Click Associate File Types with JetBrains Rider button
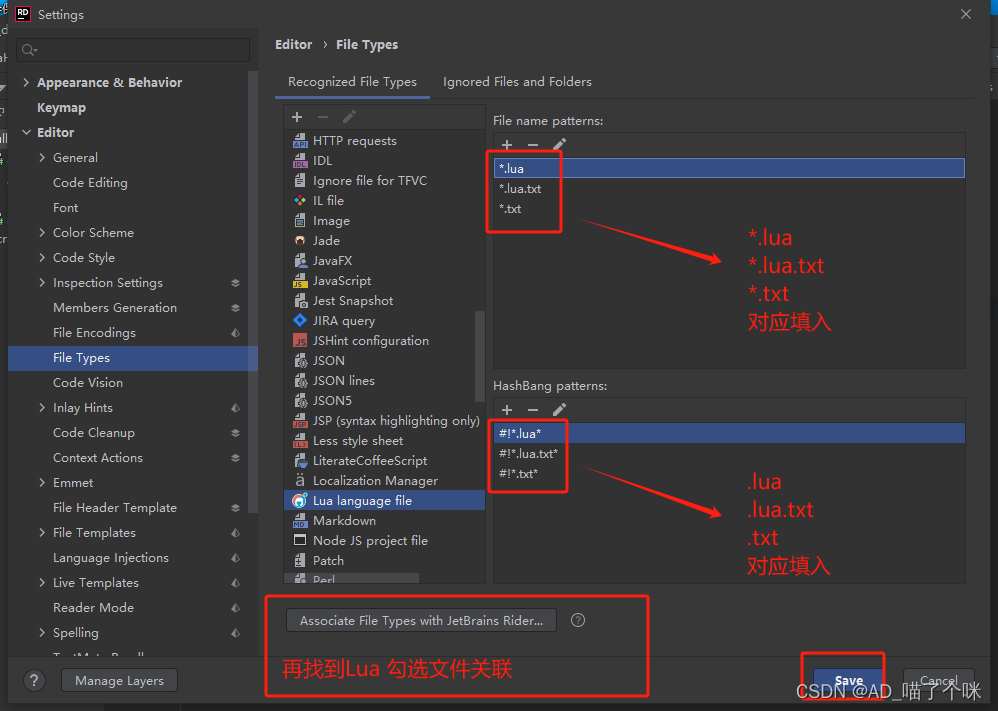The image size is (998, 711). click(x=421, y=621)
